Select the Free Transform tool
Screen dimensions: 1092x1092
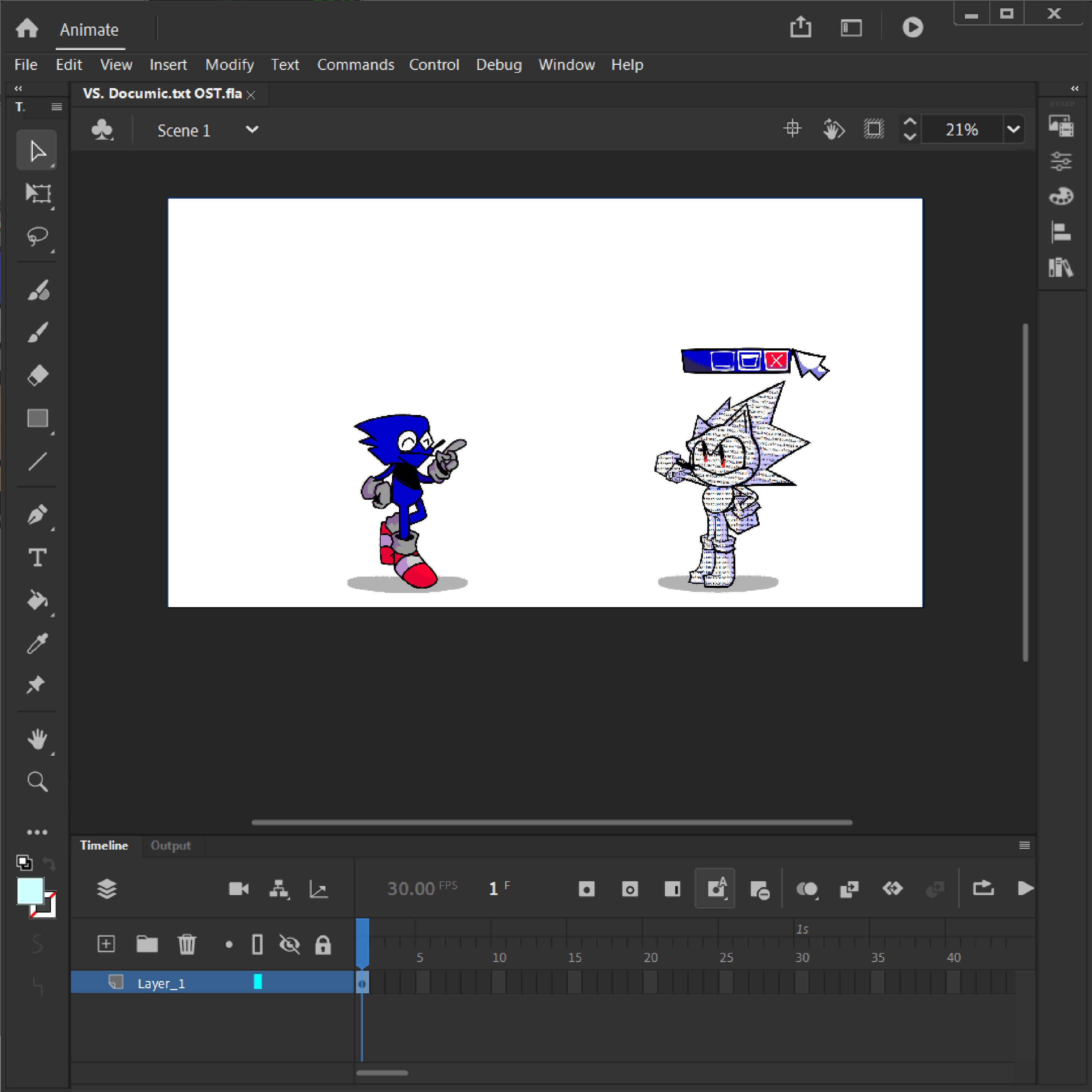pos(37,193)
